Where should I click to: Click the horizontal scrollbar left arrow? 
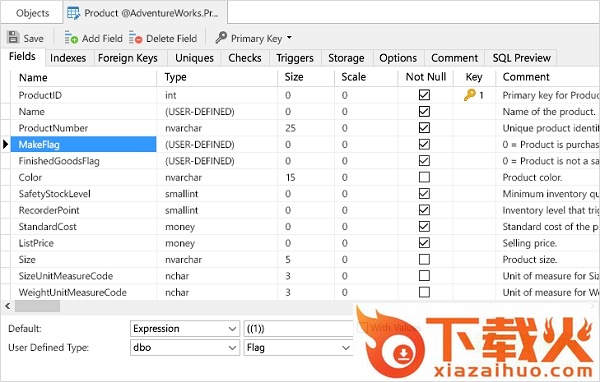coord(7,306)
